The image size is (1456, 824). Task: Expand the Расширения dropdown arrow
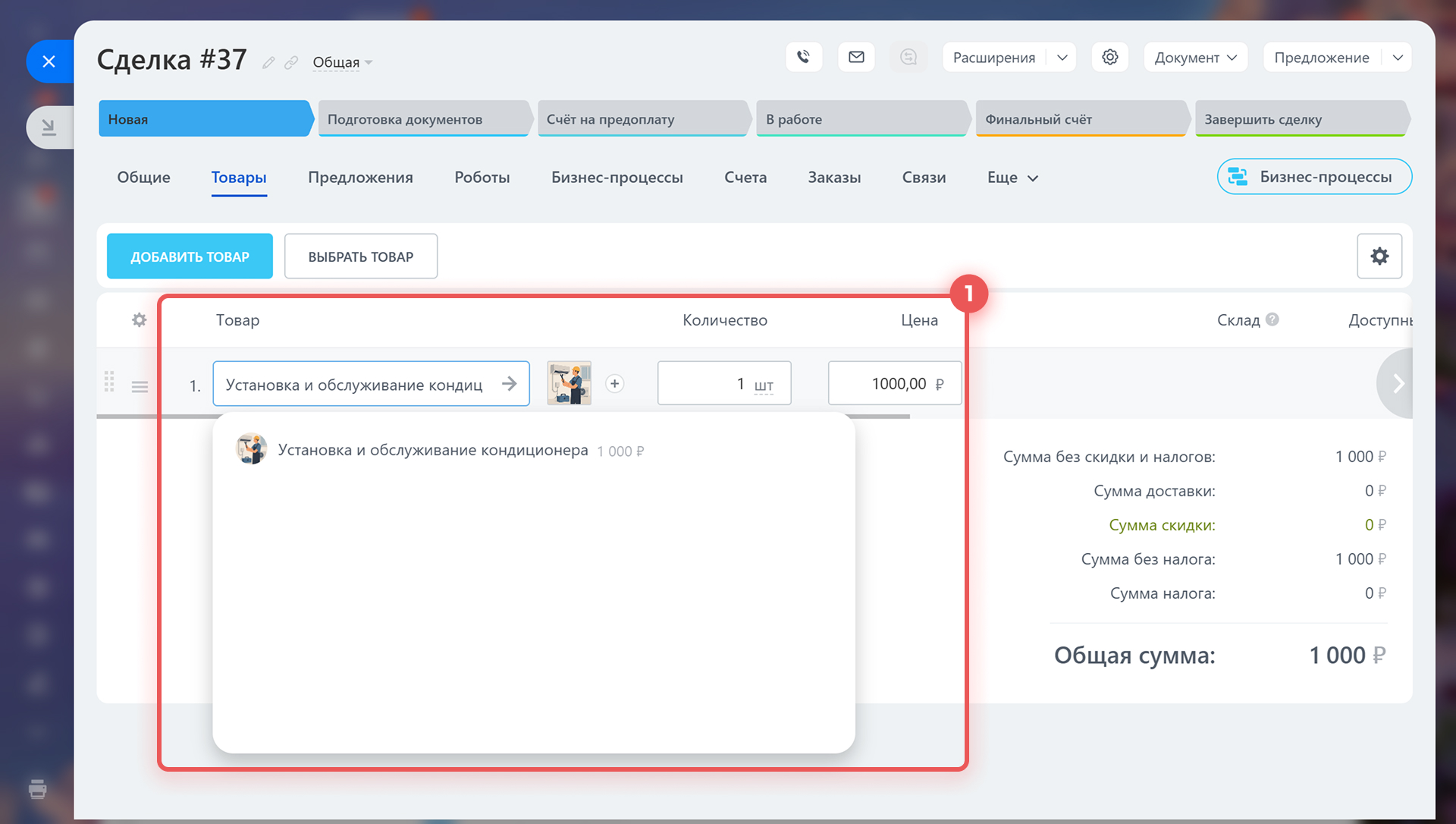(x=1062, y=58)
